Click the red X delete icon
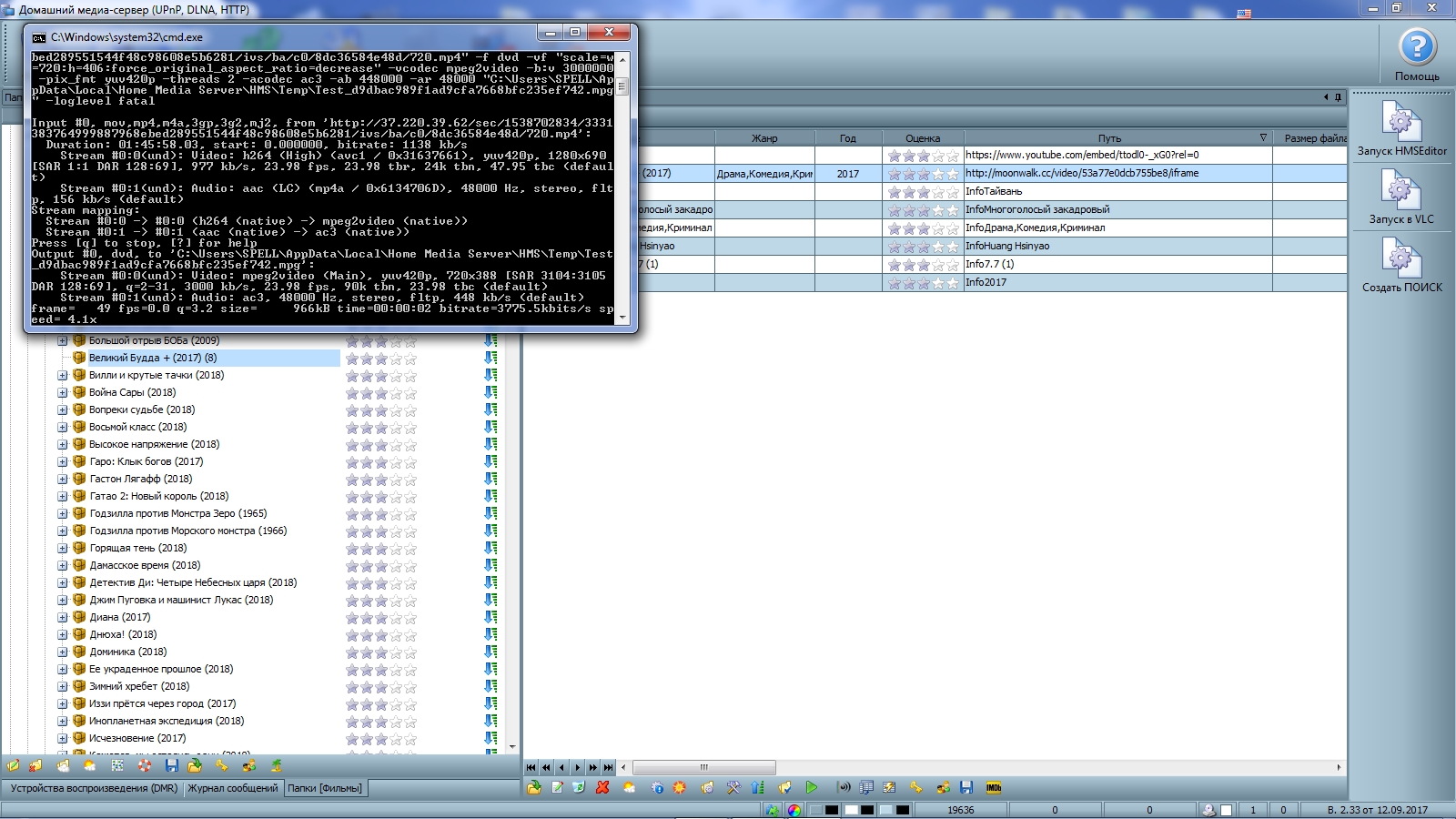 602,787
